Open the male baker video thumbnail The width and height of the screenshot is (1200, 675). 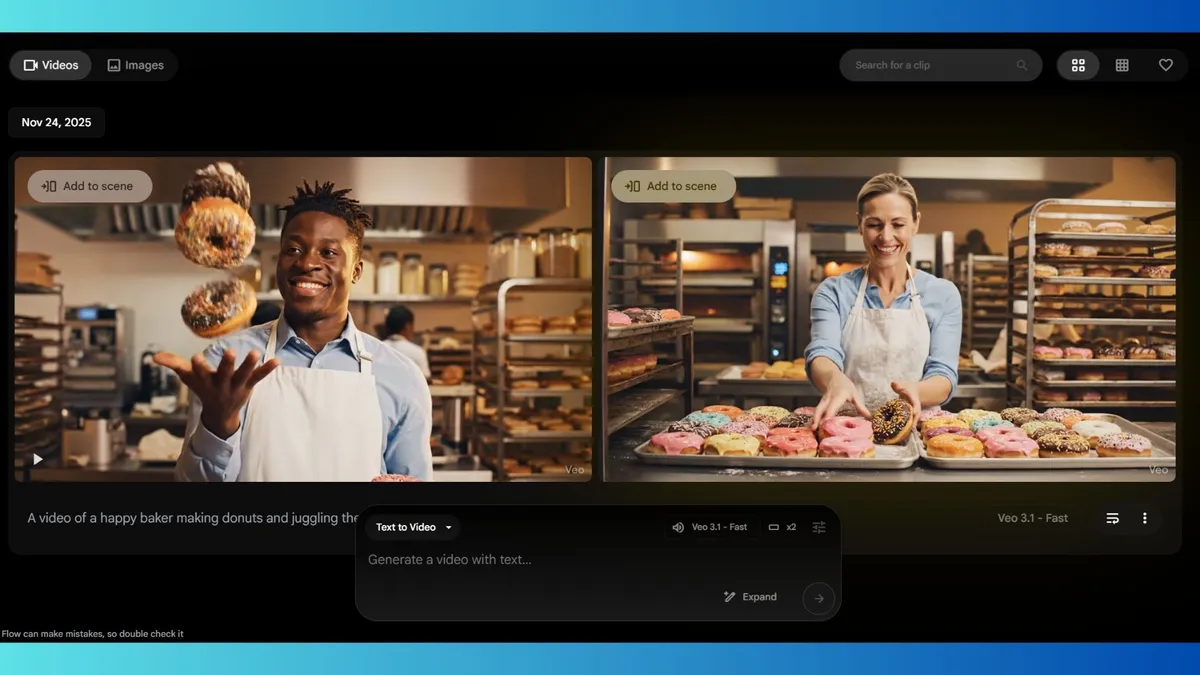303,319
